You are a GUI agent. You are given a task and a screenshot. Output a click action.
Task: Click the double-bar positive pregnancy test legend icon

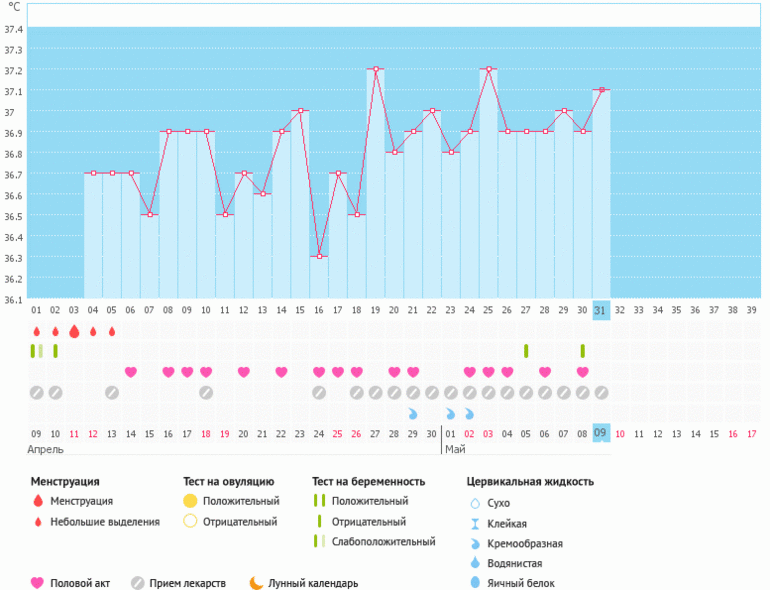tap(319, 501)
